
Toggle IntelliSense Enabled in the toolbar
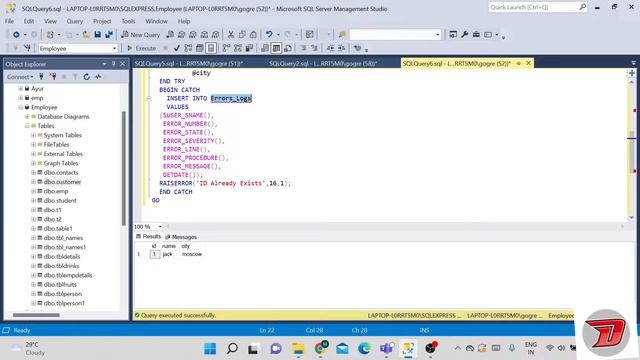click(211, 48)
